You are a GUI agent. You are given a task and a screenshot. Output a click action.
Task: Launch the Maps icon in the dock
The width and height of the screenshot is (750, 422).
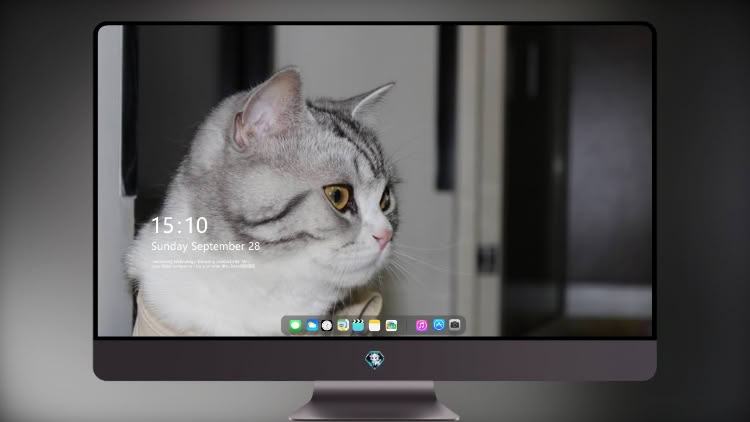pyautogui.click(x=343, y=326)
